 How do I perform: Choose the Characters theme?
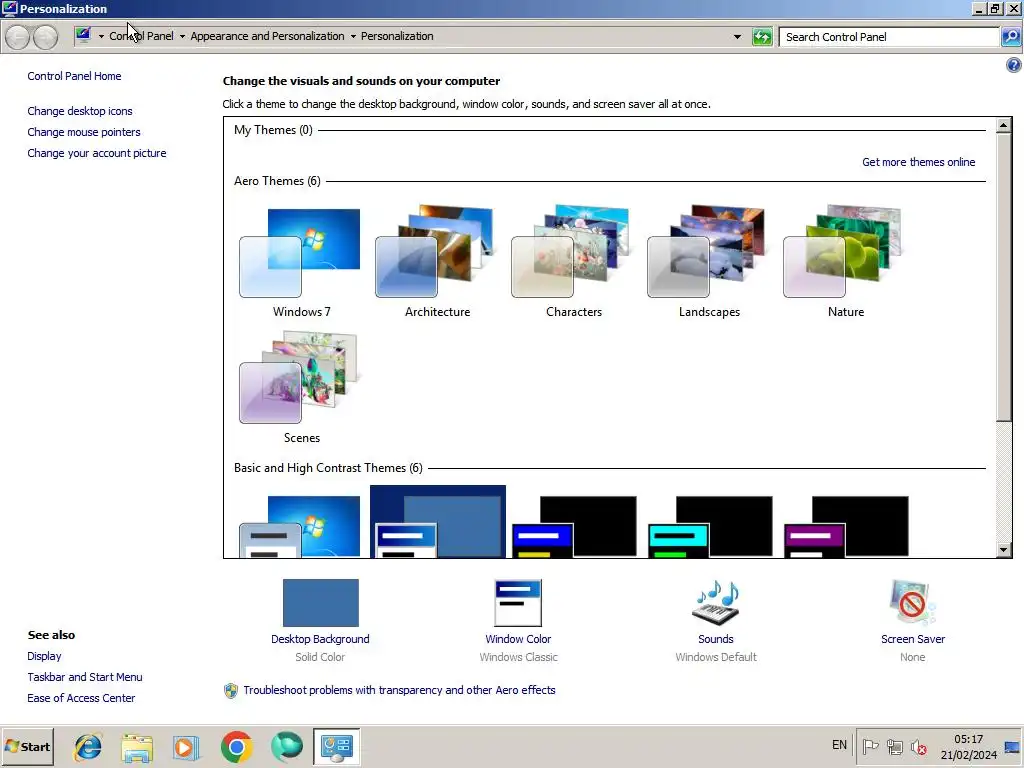[573, 262]
